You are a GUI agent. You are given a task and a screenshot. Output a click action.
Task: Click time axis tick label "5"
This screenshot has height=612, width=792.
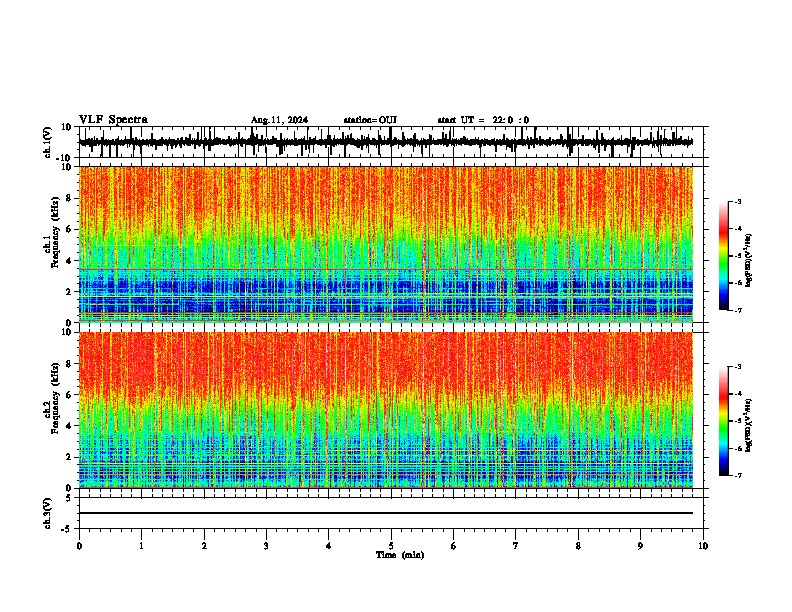point(391,546)
